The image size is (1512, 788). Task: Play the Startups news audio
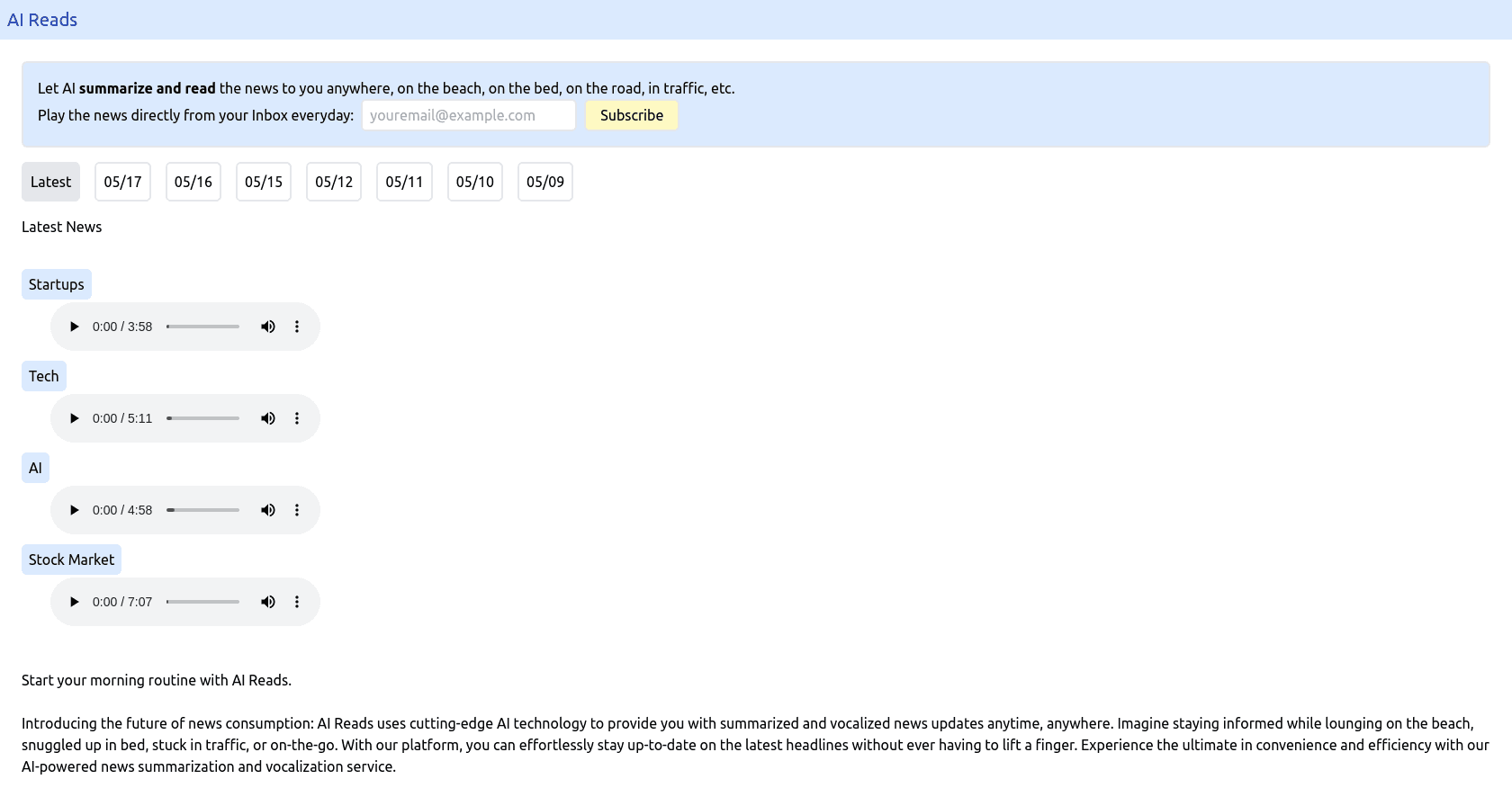point(75,327)
